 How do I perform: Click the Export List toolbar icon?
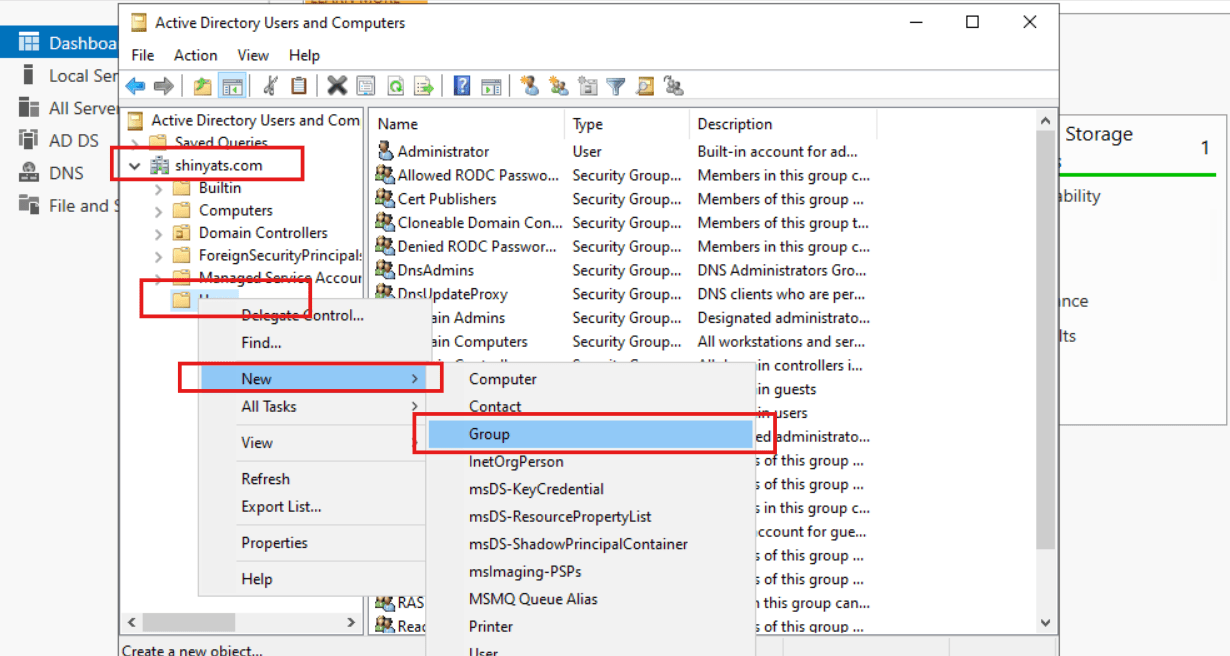tap(424, 86)
